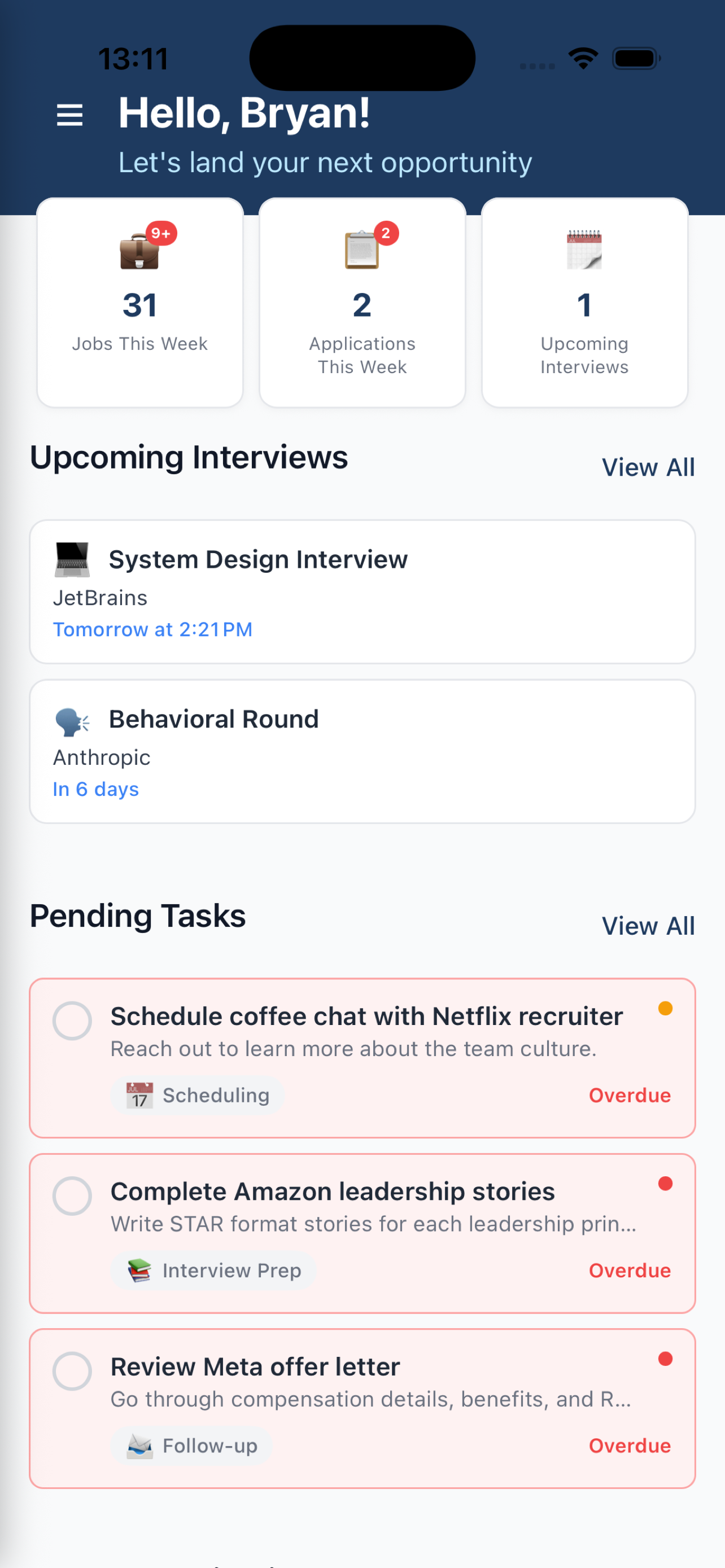
Task: Click the laptop icon on System Design Interview
Action: (x=71, y=559)
